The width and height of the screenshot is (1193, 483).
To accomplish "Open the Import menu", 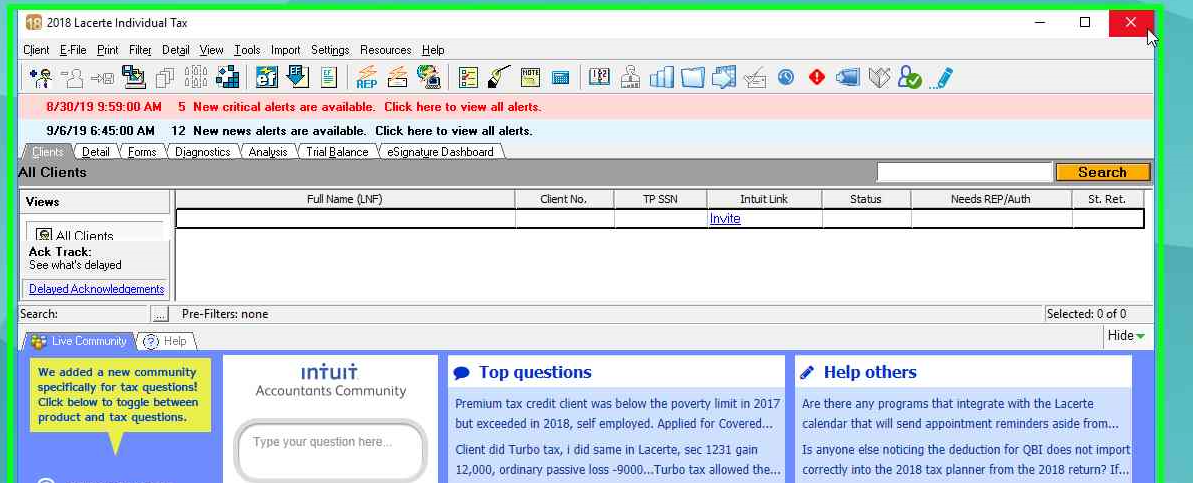I will tap(285, 50).
